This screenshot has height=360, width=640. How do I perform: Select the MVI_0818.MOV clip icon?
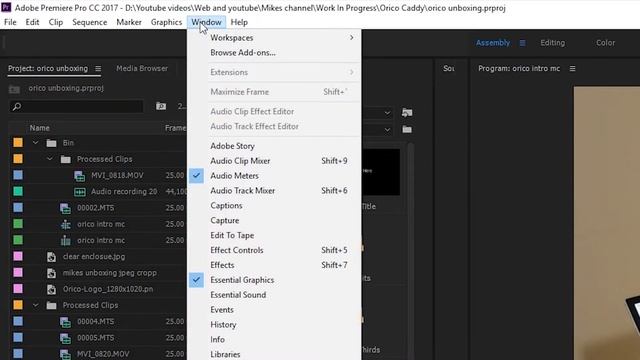click(x=80, y=176)
